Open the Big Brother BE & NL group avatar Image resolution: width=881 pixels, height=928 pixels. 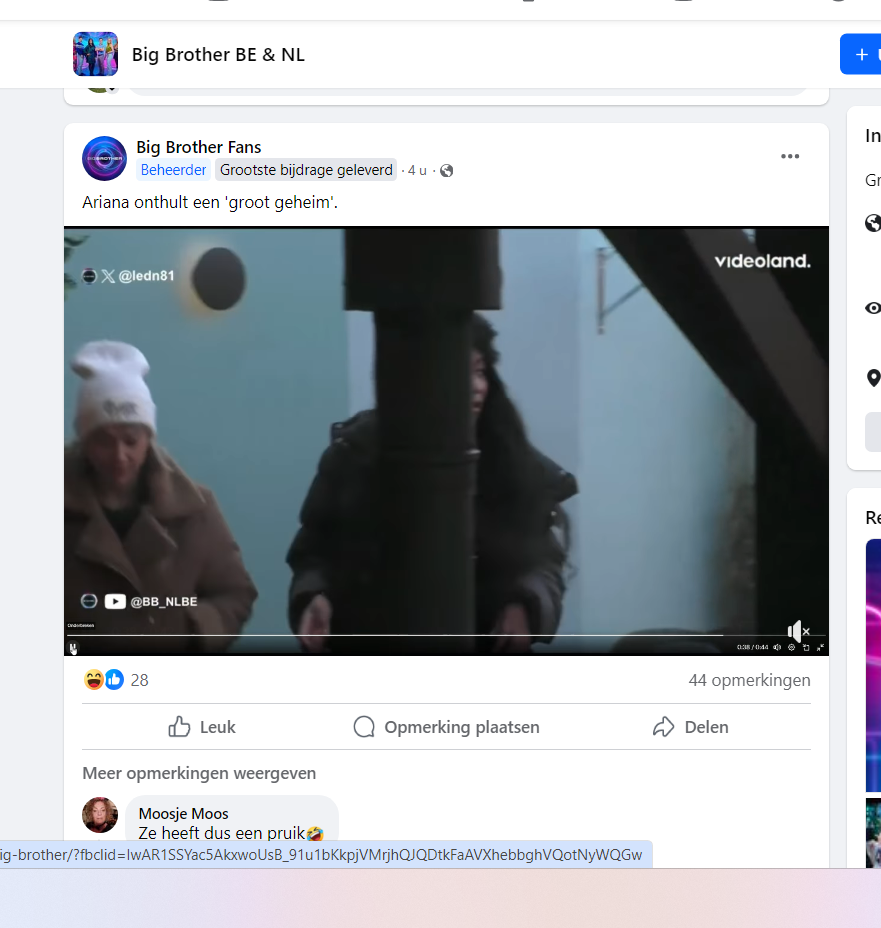95,54
